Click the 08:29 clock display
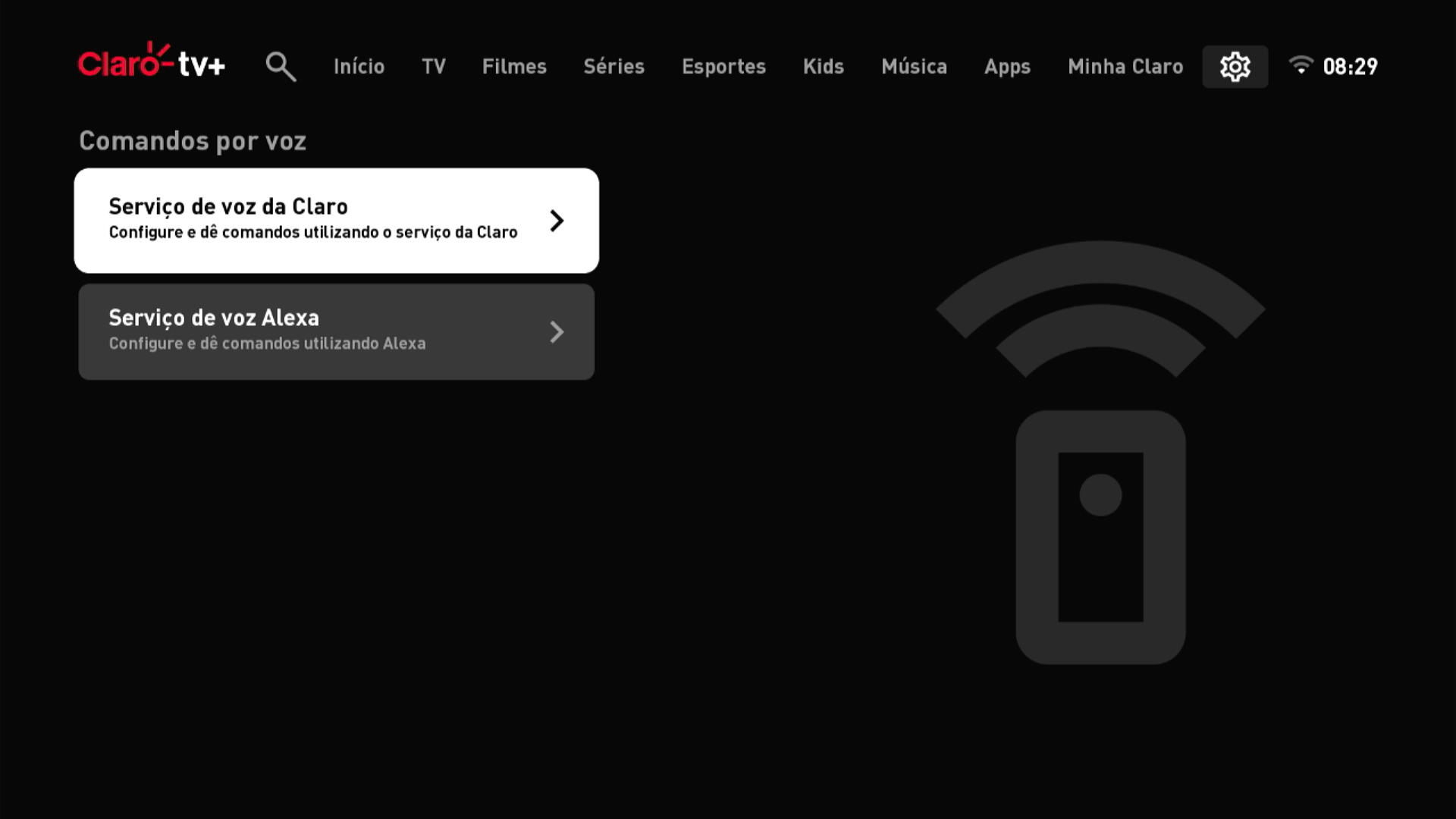 point(1351,67)
